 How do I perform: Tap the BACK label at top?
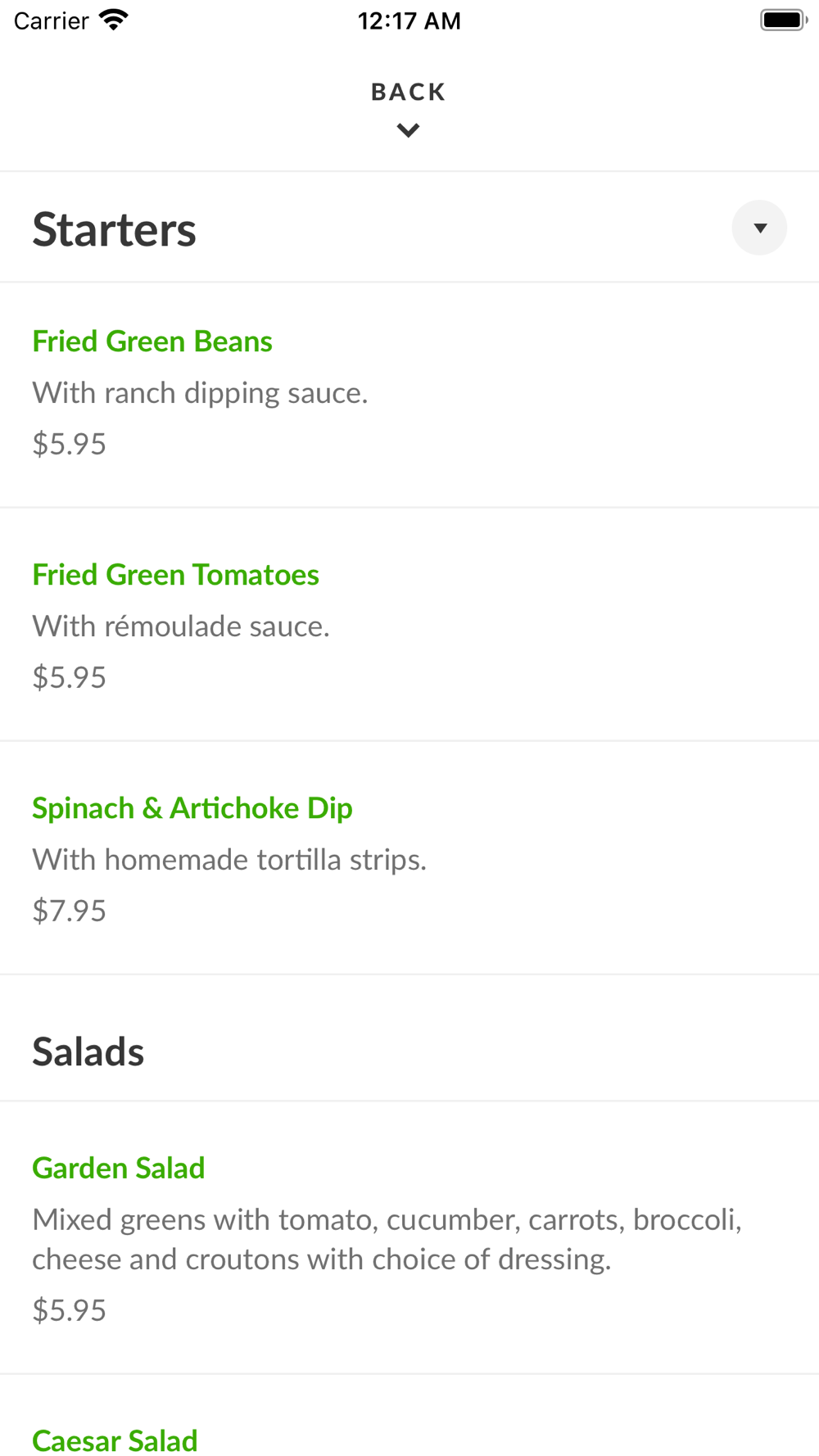tap(408, 92)
